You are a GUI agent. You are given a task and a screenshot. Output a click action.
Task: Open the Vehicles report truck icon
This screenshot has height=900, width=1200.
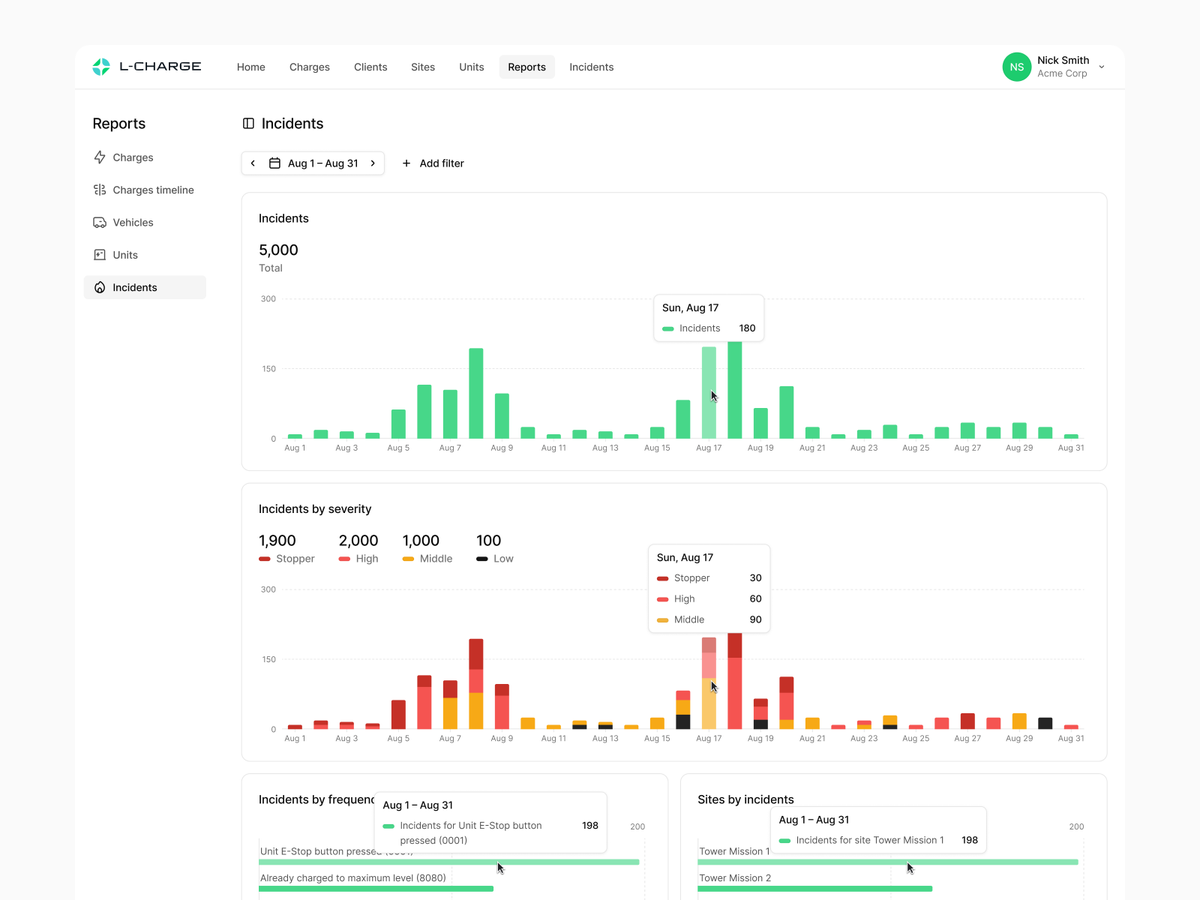[100, 222]
